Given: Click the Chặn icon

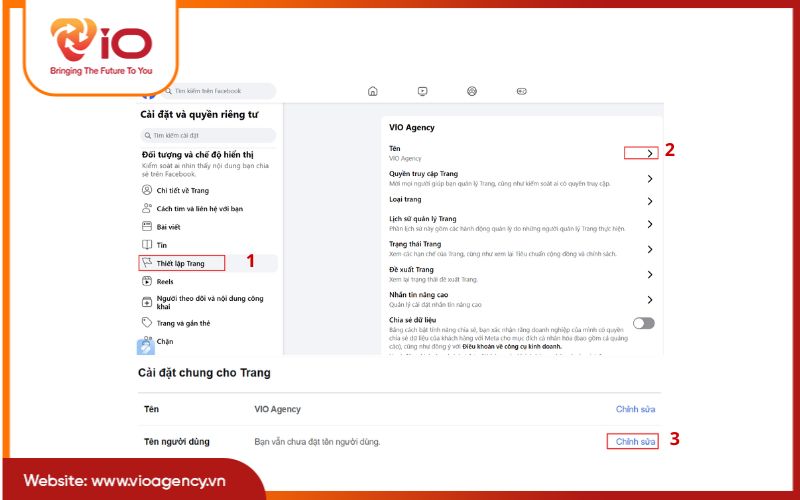Looking at the screenshot, I should pyautogui.click(x=147, y=340).
